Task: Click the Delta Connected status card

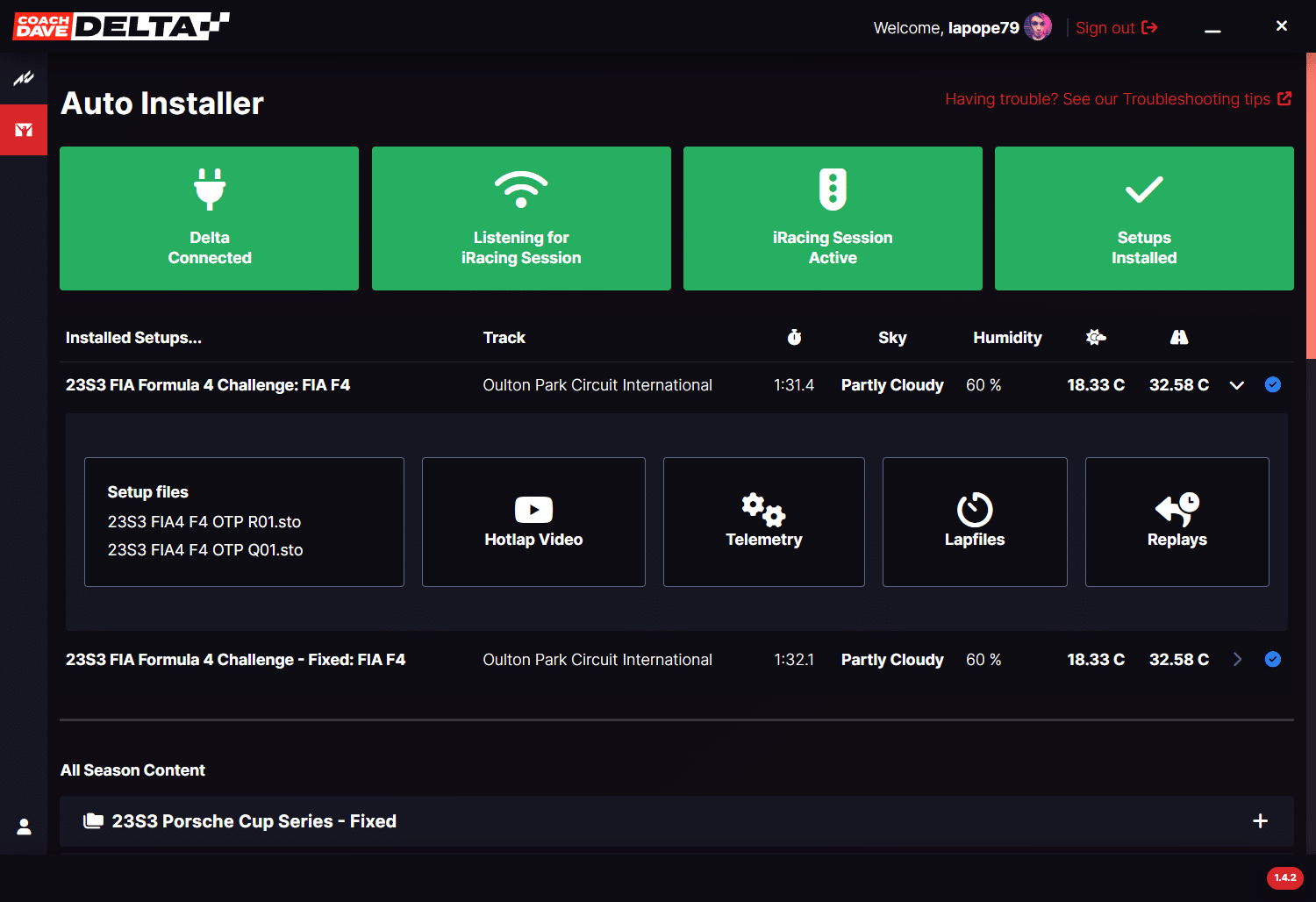Action: click(209, 218)
